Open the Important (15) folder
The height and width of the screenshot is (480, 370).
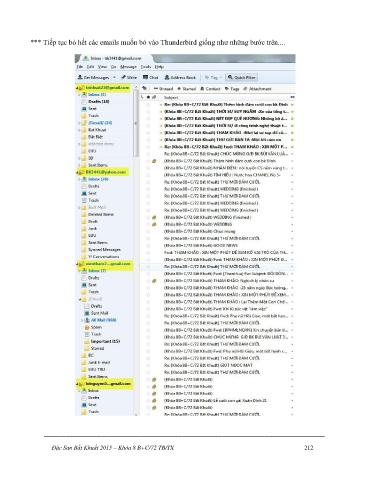(103, 341)
